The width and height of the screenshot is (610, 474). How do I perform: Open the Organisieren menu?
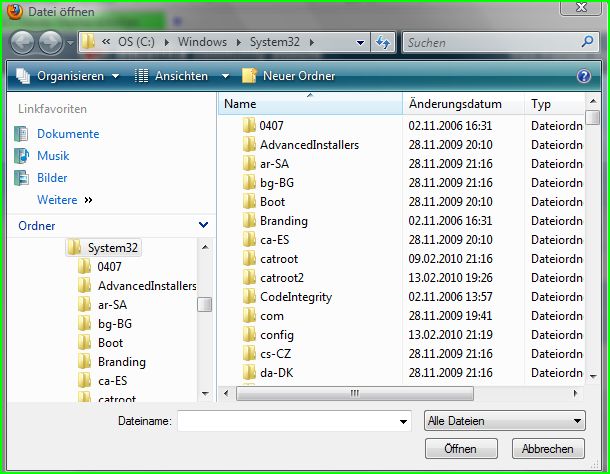(69, 76)
